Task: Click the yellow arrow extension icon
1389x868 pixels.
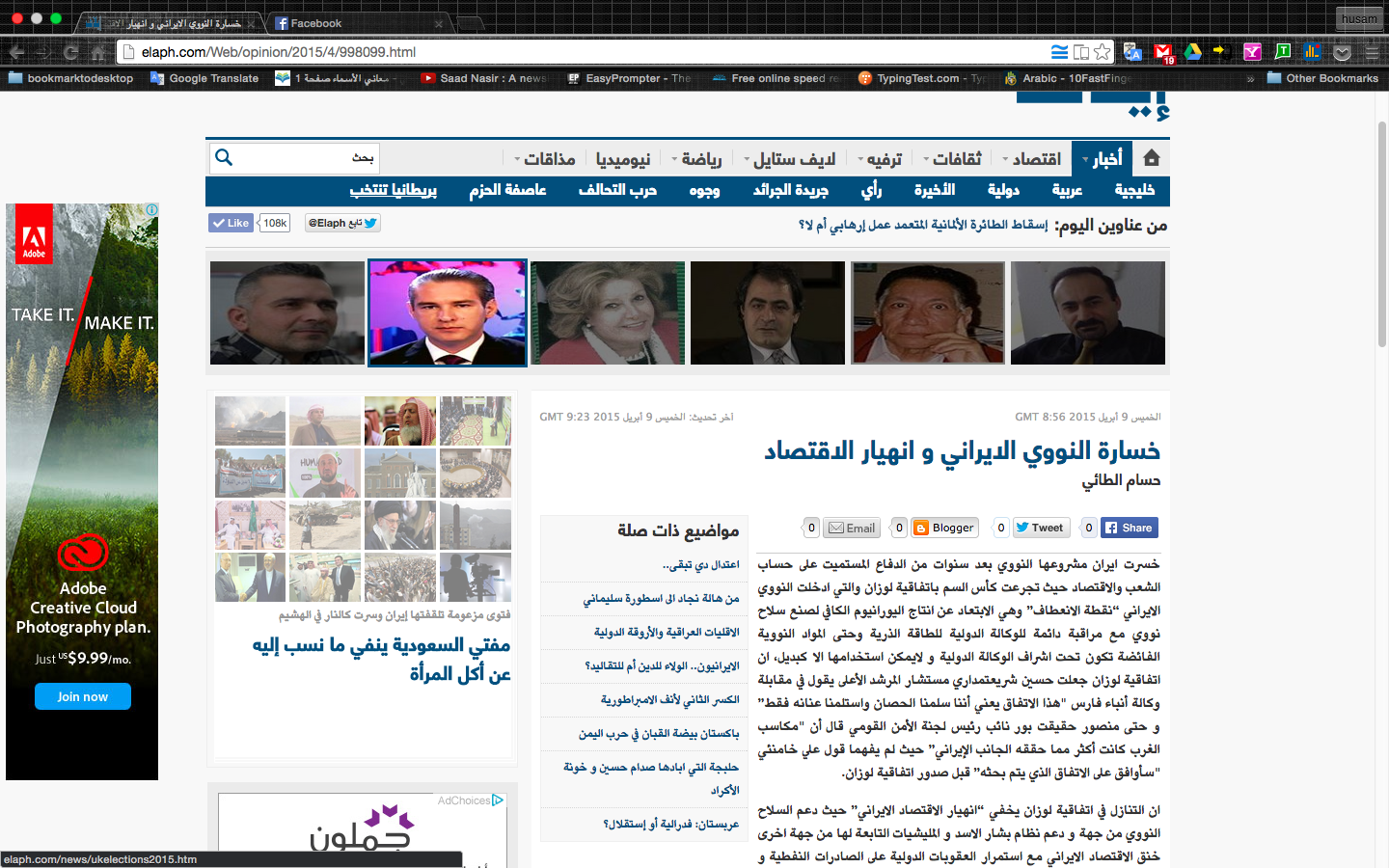Action: 1222,51
